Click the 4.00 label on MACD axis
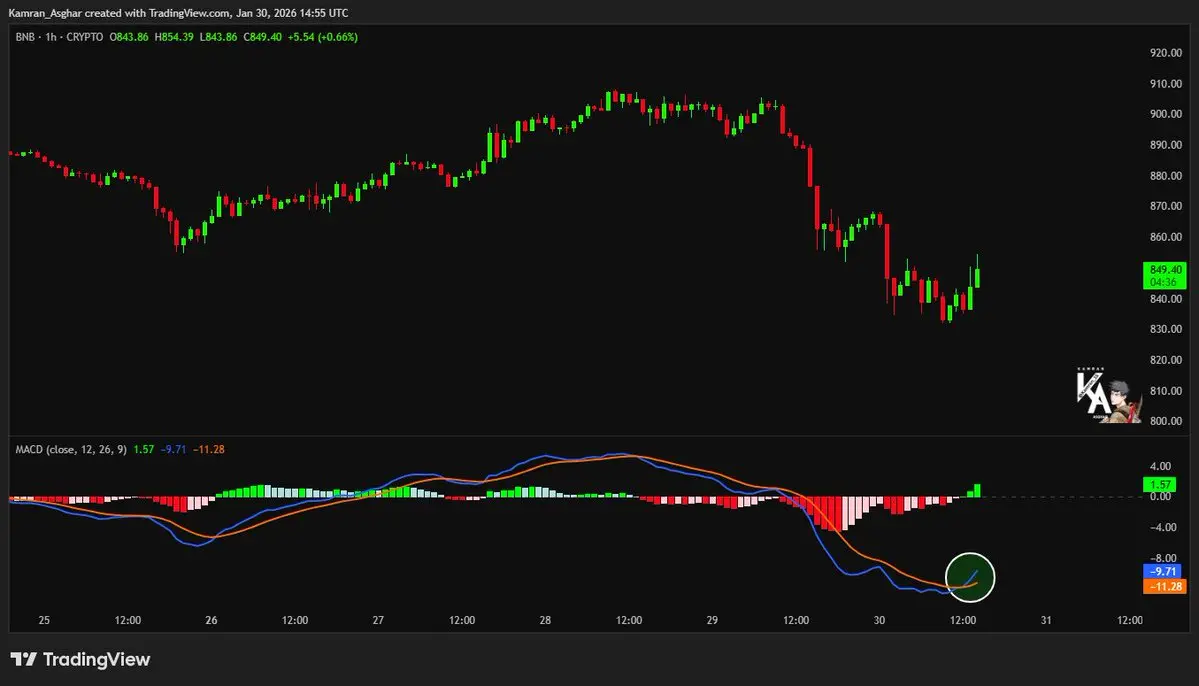Image resolution: width=1199 pixels, height=686 pixels. click(1161, 467)
